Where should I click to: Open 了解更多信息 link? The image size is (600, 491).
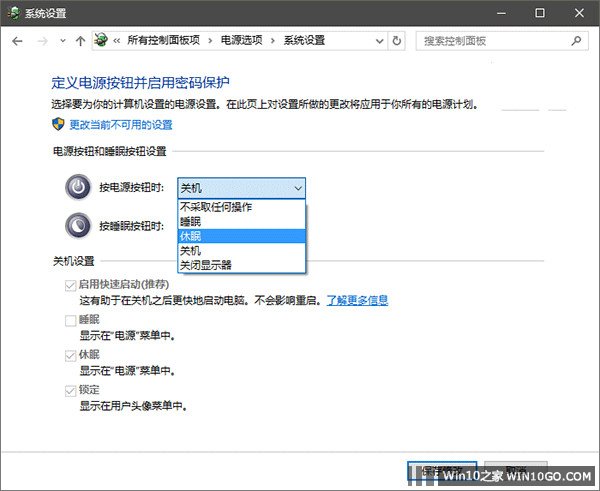tap(357, 300)
